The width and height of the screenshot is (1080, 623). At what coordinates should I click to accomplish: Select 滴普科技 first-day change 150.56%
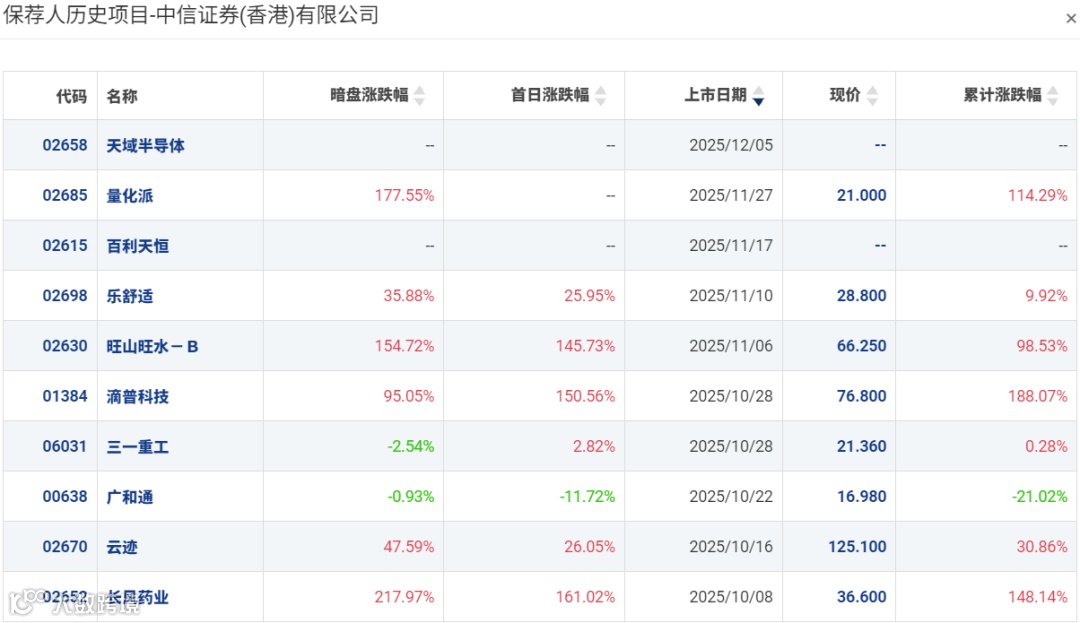pos(585,397)
